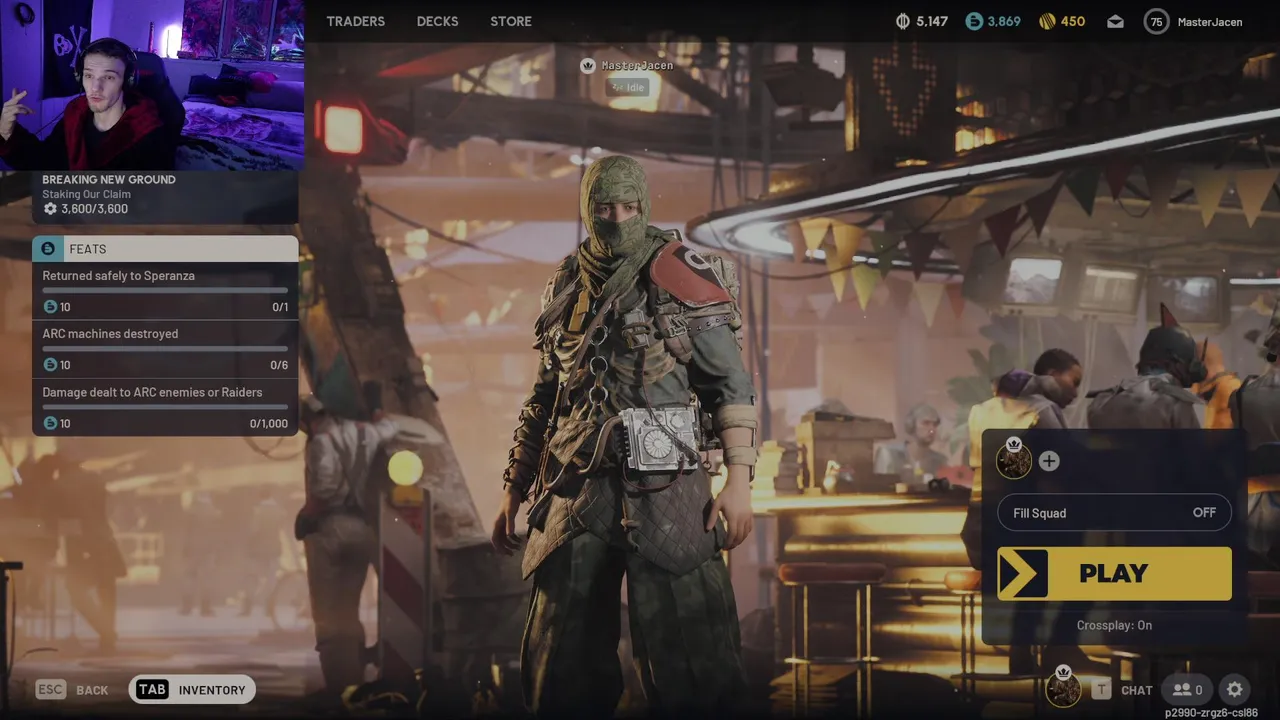Image resolution: width=1280 pixels, height=720 pixels.
Task: Open the Store menu
Action: pos(511,21)
